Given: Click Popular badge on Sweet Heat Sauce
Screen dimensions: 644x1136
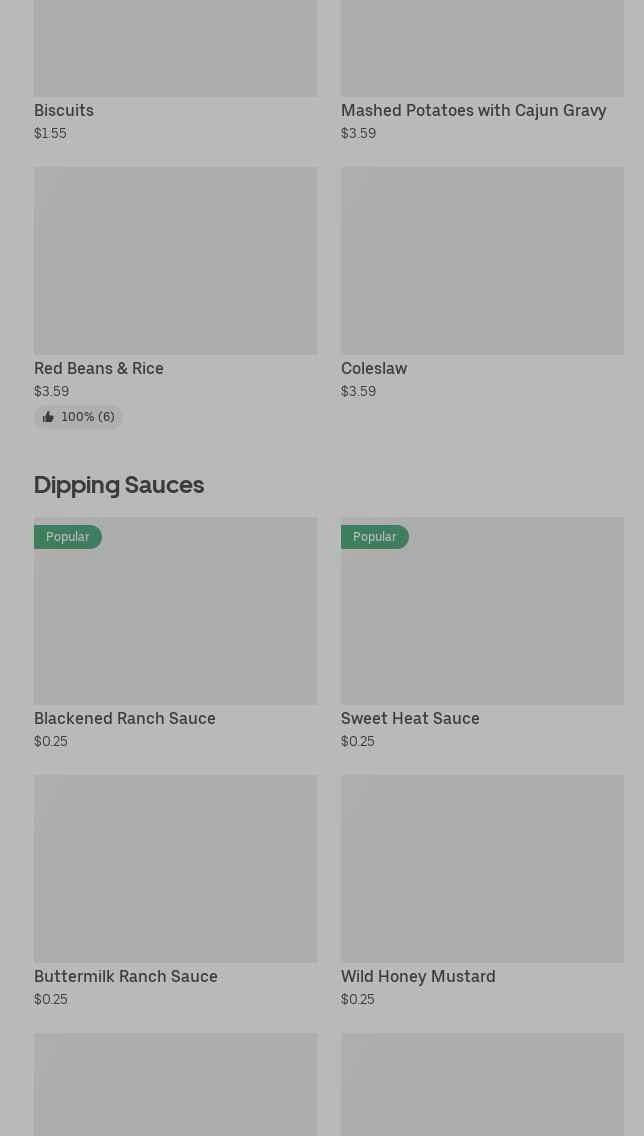Looking at the screenshot, I should click(375, 537).
